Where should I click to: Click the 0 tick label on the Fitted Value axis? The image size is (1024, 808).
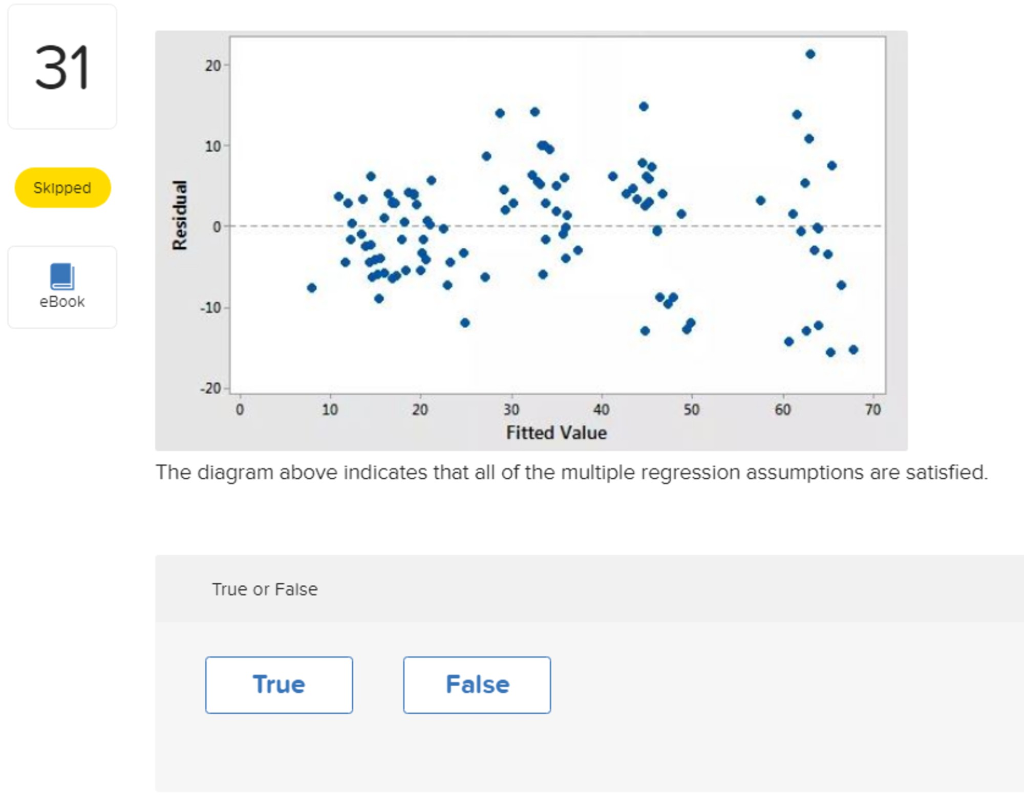click(x=240, y=410)
